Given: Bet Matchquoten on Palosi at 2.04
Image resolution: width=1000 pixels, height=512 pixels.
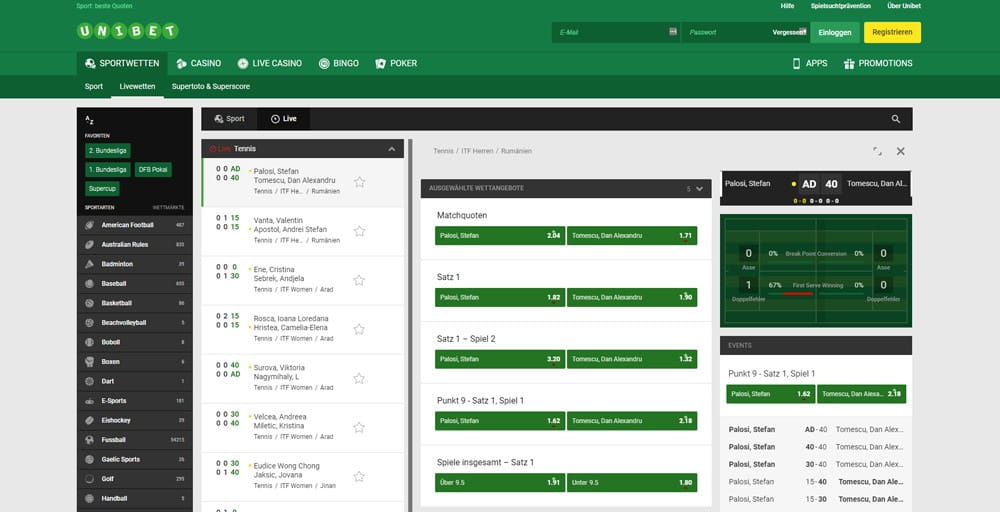Looking at the screenshot, I should click(500, 236).
